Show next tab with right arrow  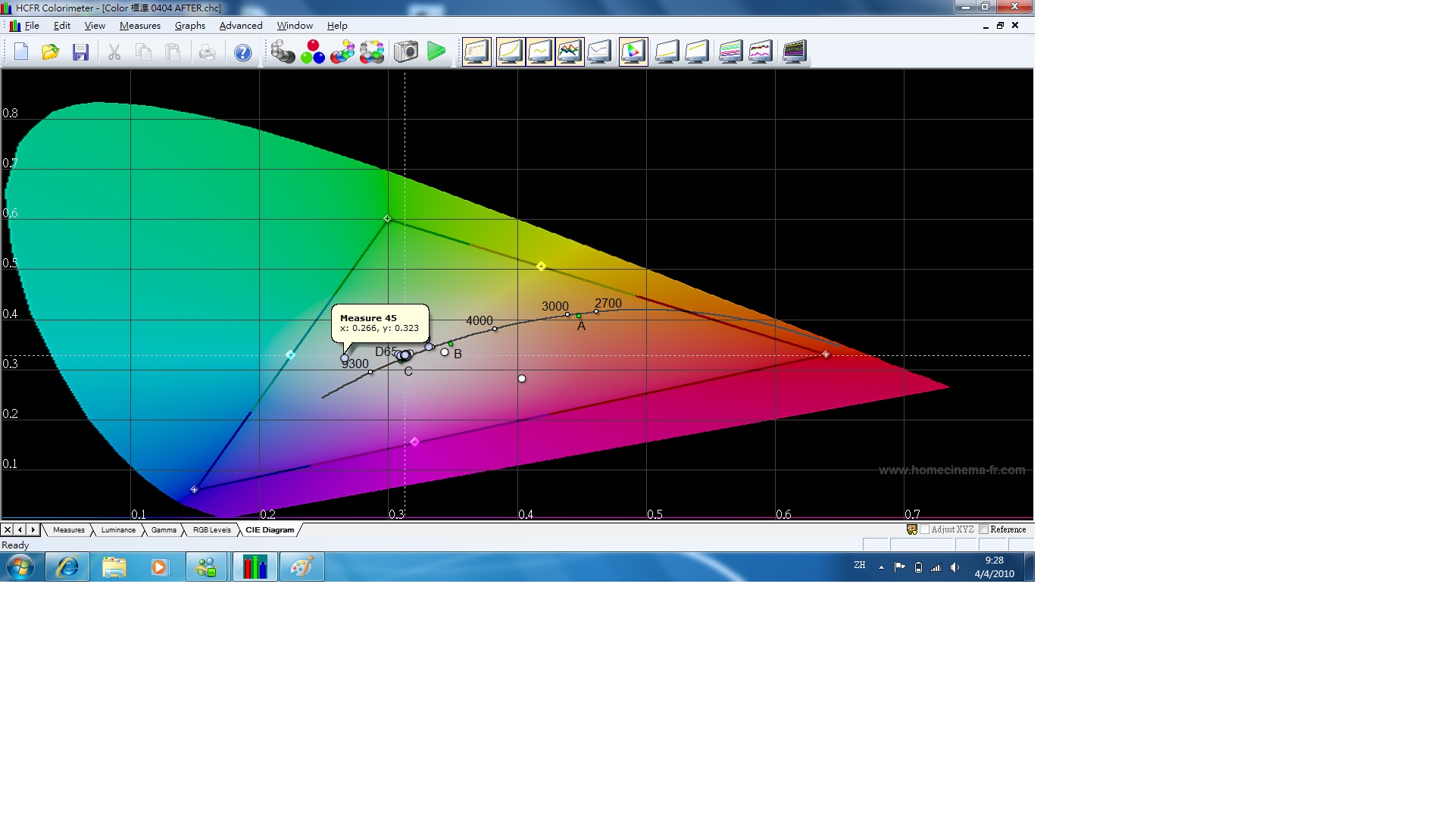(x=33, y=530)
